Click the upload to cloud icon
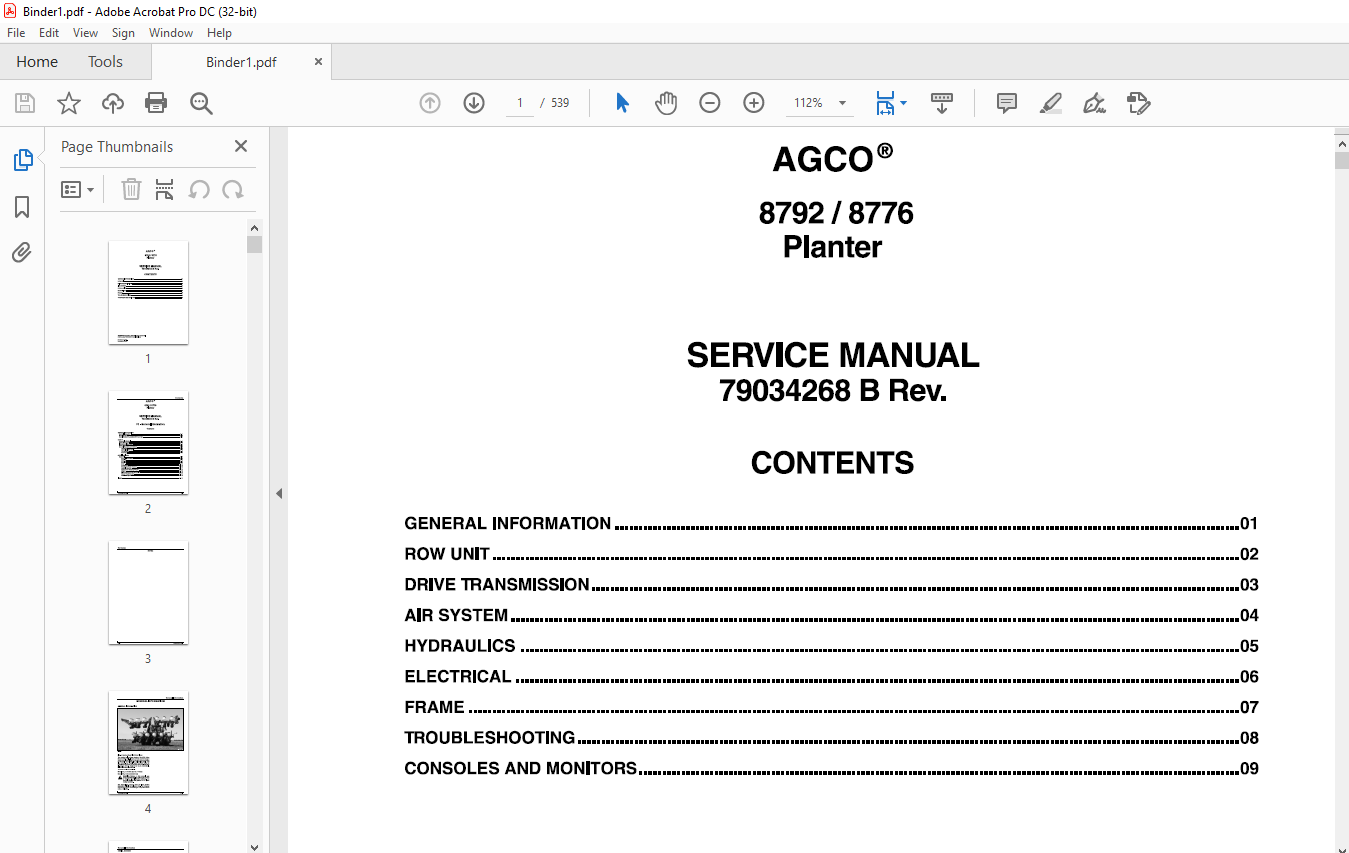 (x=113, y=103)
